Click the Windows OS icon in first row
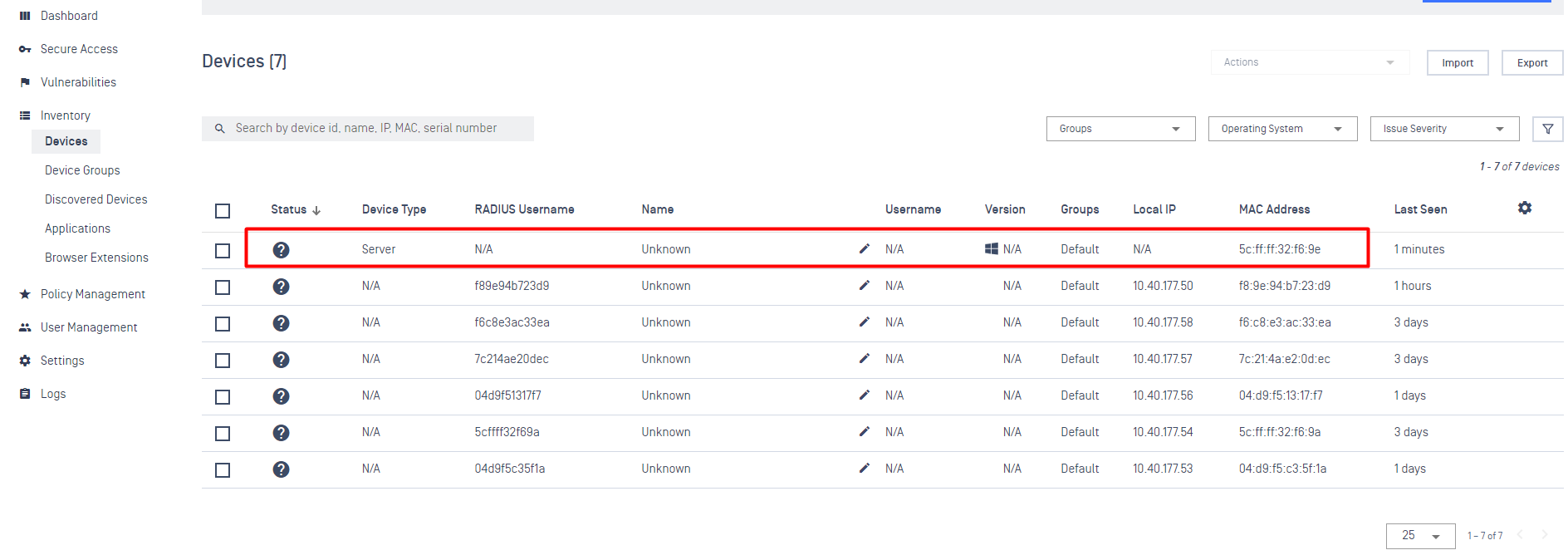This screenshot has width=1568, height=555. (992, 248)
